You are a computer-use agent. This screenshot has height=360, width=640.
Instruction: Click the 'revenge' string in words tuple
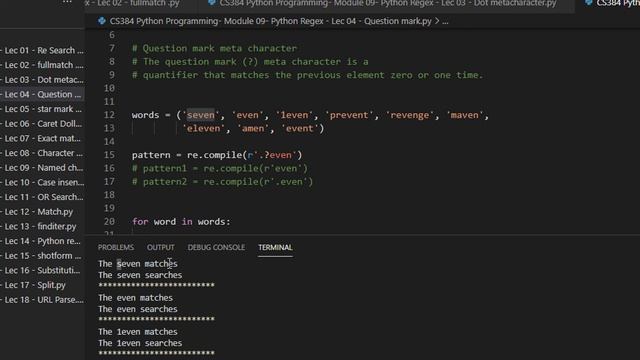coord(409,115)
